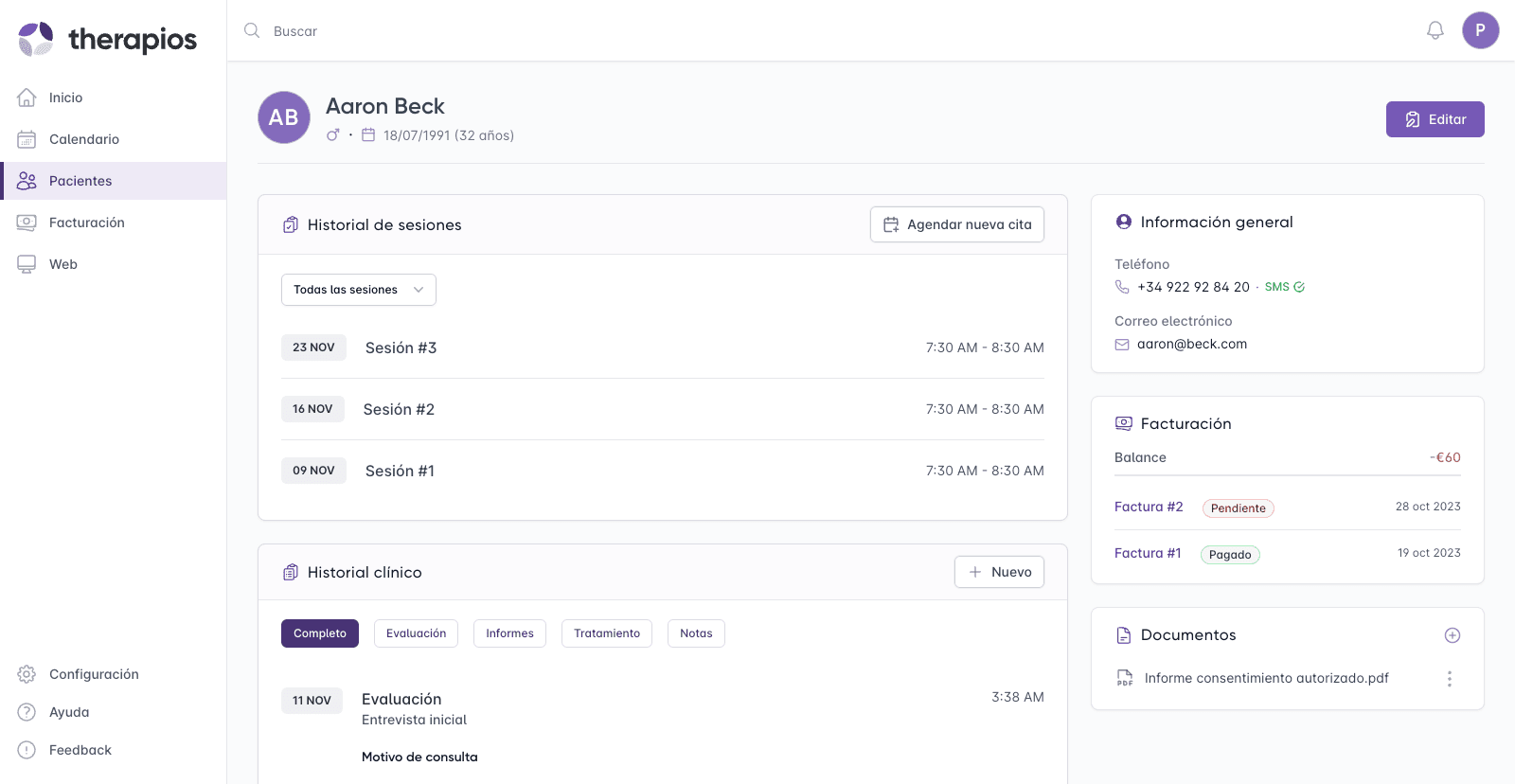Image resolution: width=1515 pixels, height=784 pixels.
Task: Click the therapios logo
Action: click(107, 39)
